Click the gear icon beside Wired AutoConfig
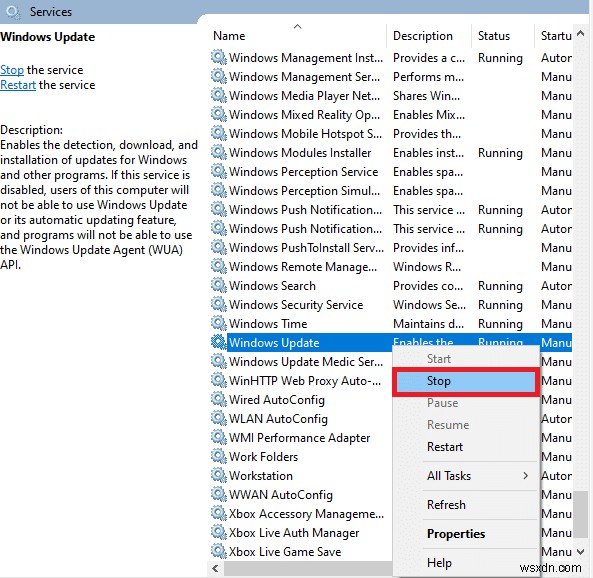 coord(219,399)
